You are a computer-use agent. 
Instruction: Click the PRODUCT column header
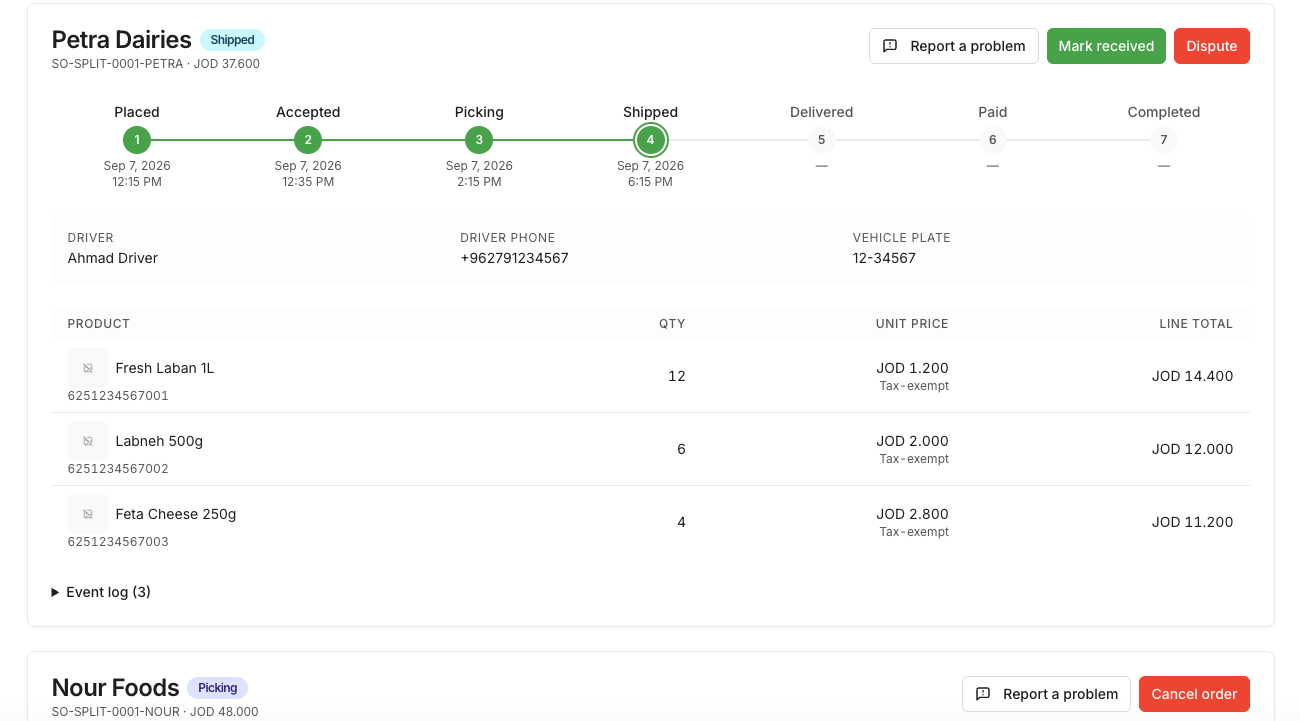click(99, 324)
